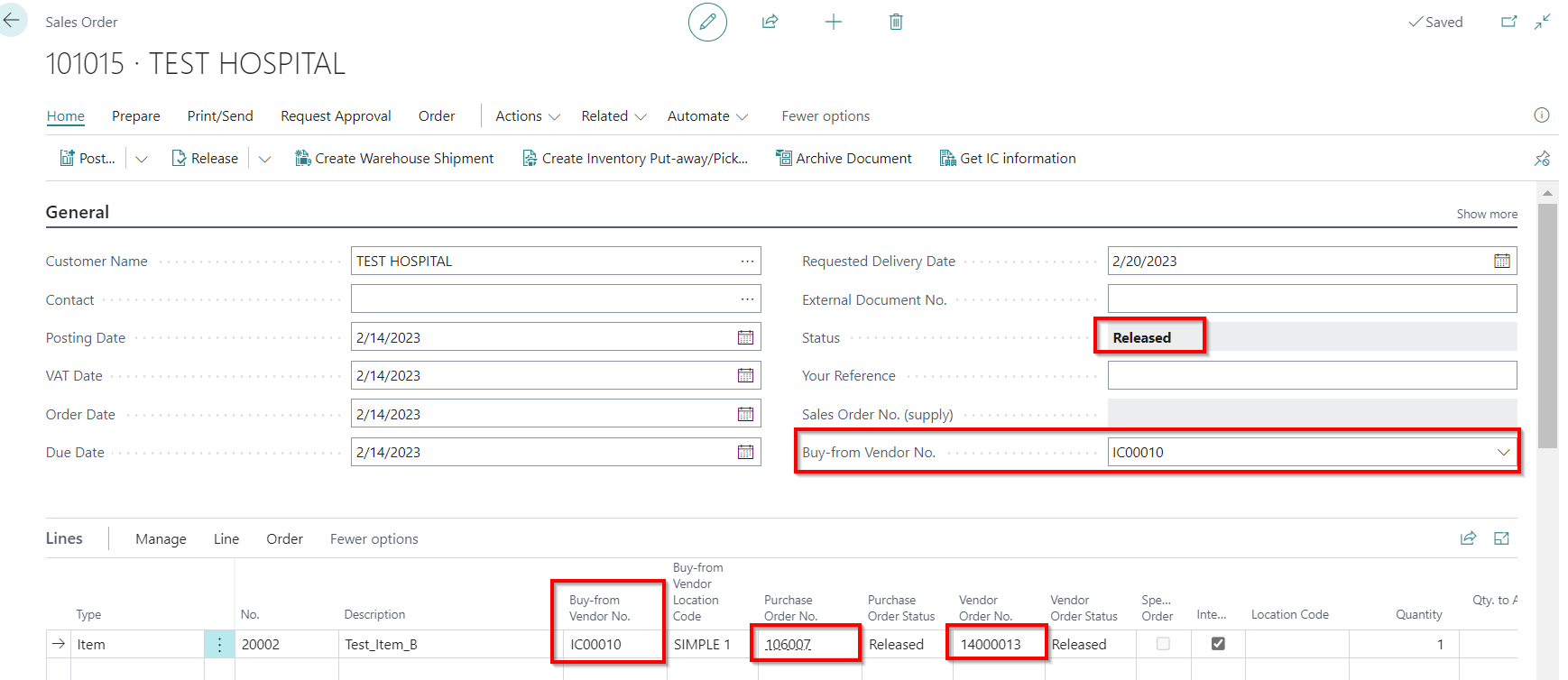Click Post... action
This screenshot has height=680, width=1568.
[88, 159]
